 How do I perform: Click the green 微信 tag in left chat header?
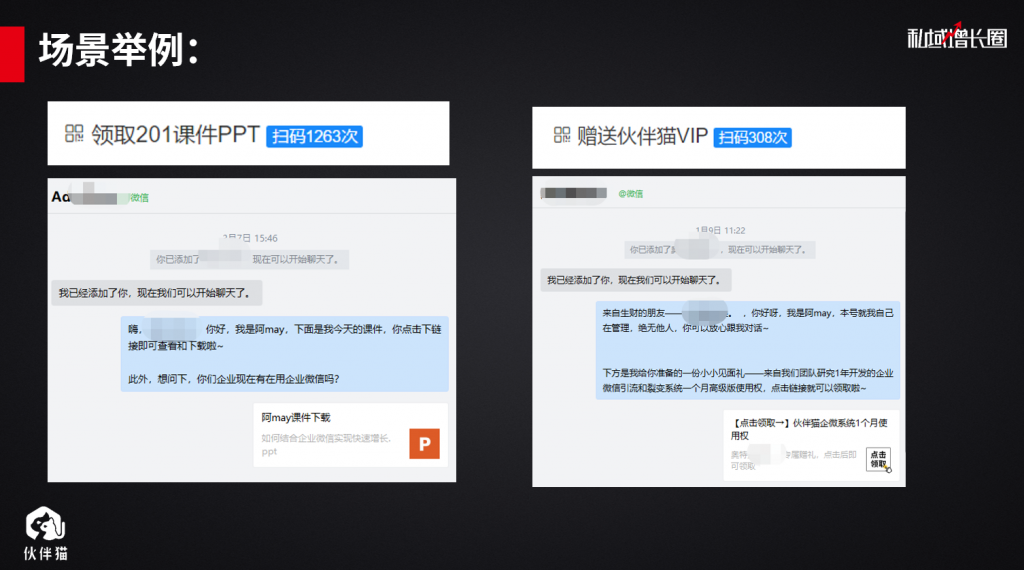(139, 198)
